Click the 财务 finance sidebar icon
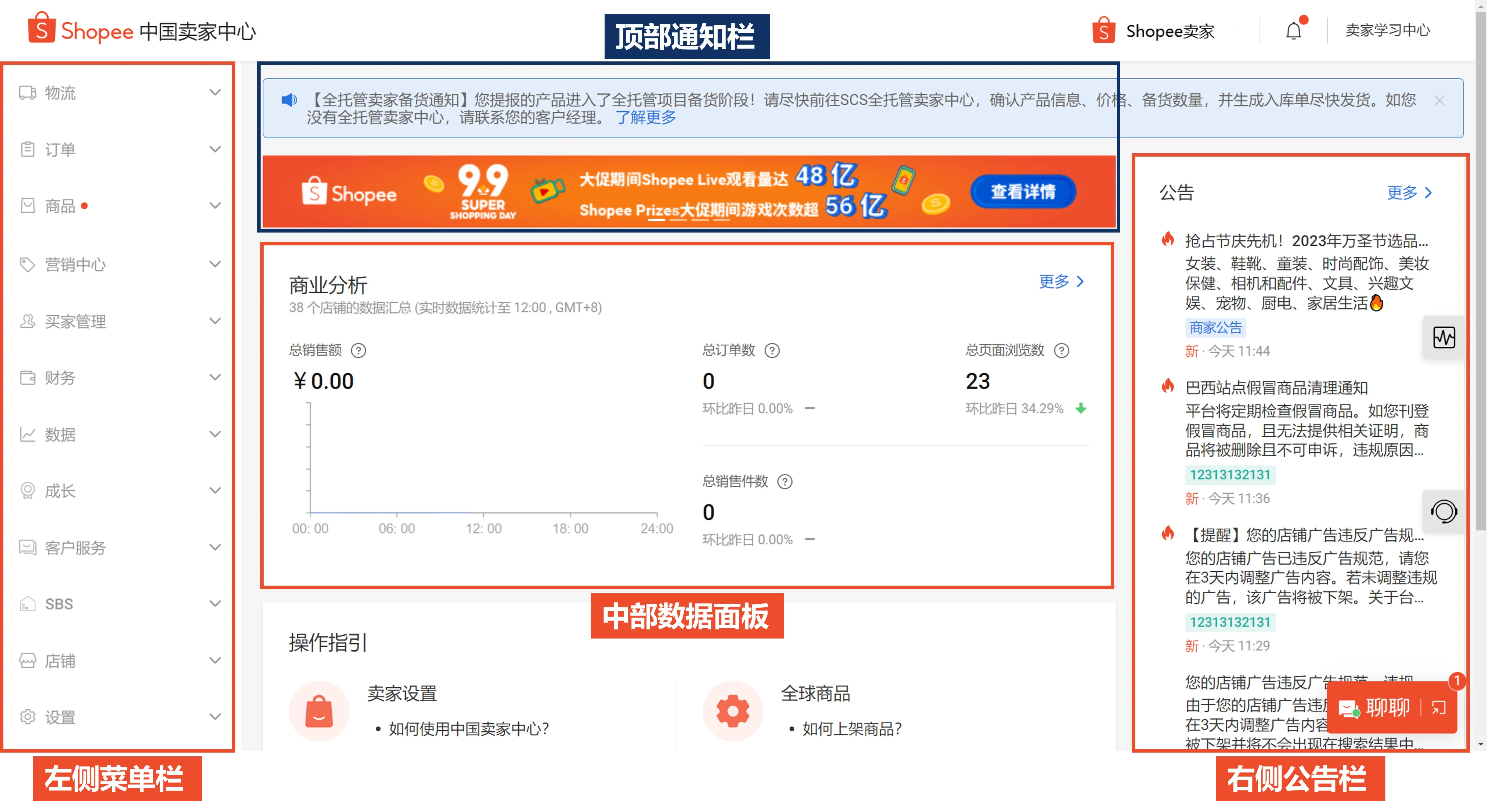This screenshot has width=1487, height=812. point(27,378)
